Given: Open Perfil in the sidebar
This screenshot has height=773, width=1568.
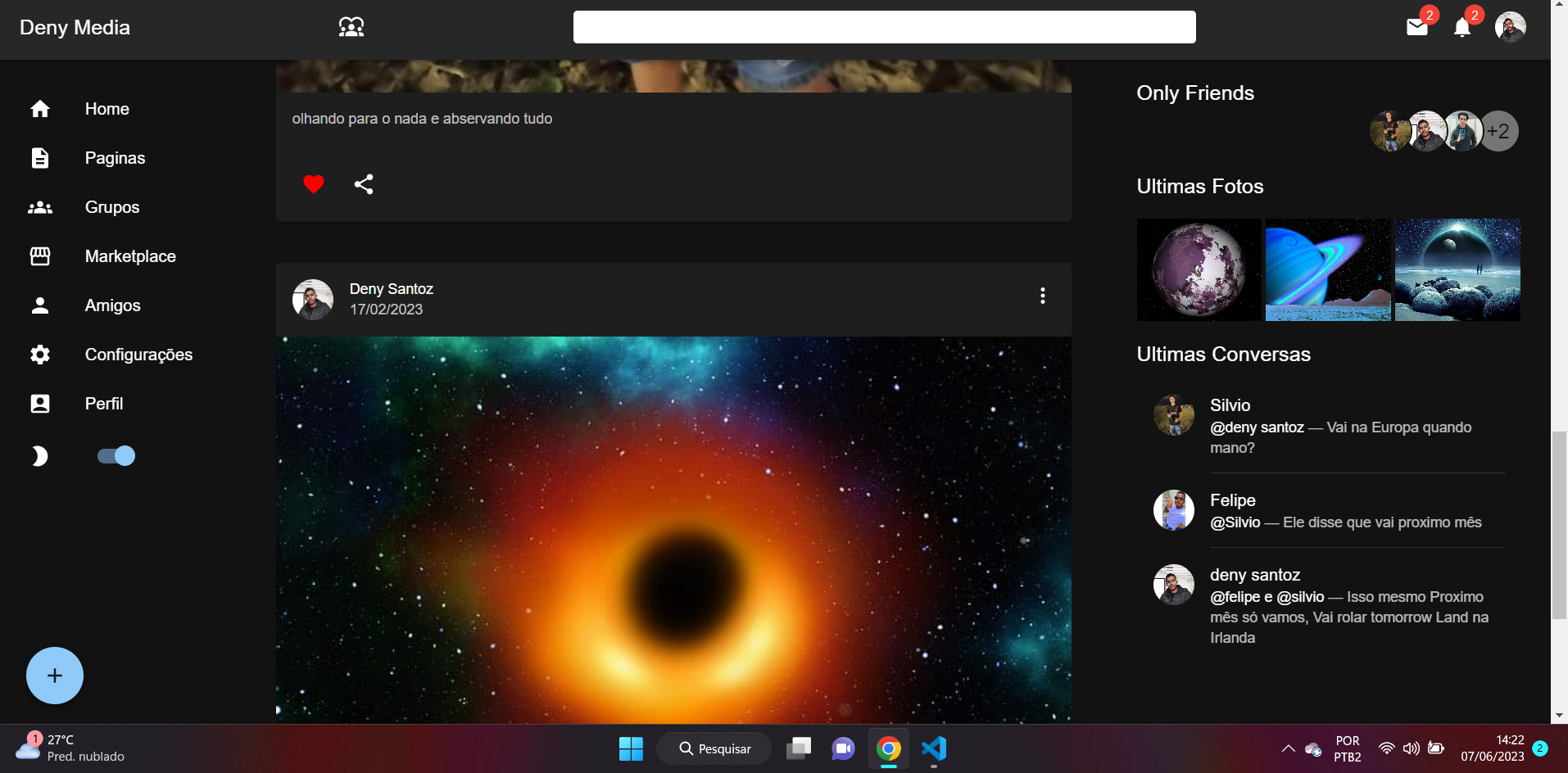Looking at the screenshot, I should coord(104,404).
